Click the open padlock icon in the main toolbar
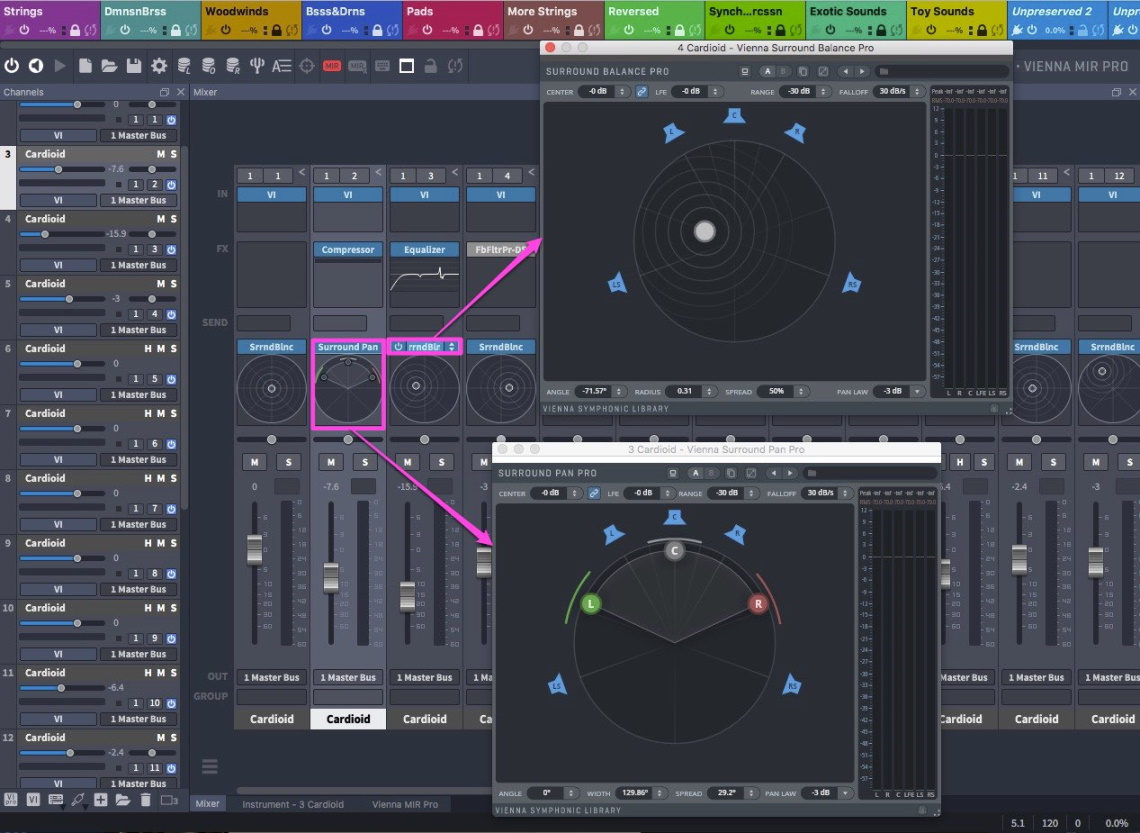Image resolution: width=1140 pixels, height=833 pixels. tap(430, 66)
